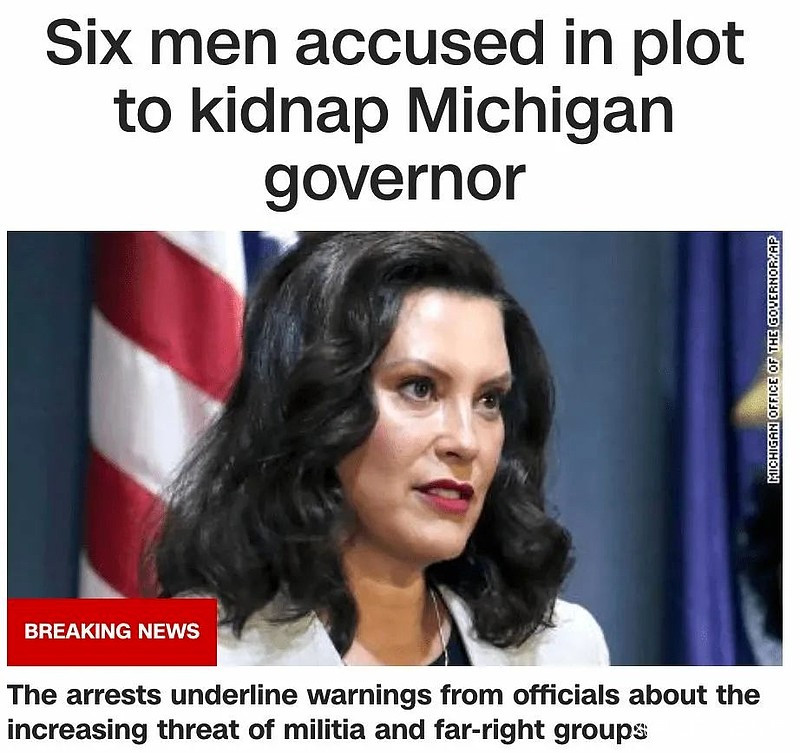800x753 pixels.
Task: Click the word 'arrests' in the subheadline
Action: tap(114, 696)
